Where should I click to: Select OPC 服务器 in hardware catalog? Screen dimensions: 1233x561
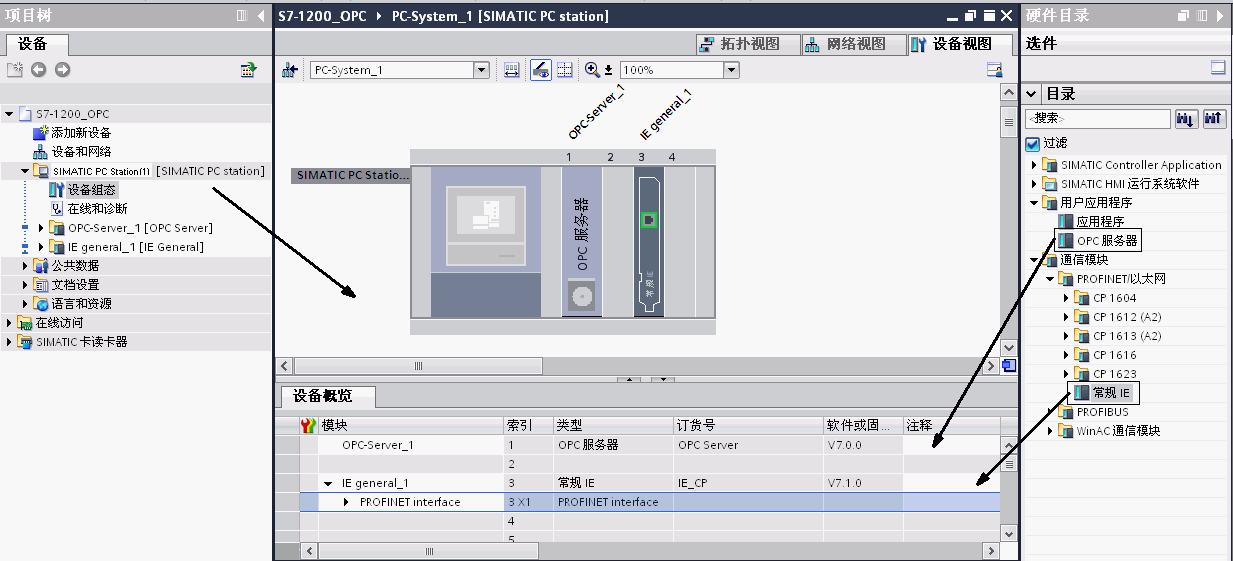pyautogui.click(x=1106, y=241)
